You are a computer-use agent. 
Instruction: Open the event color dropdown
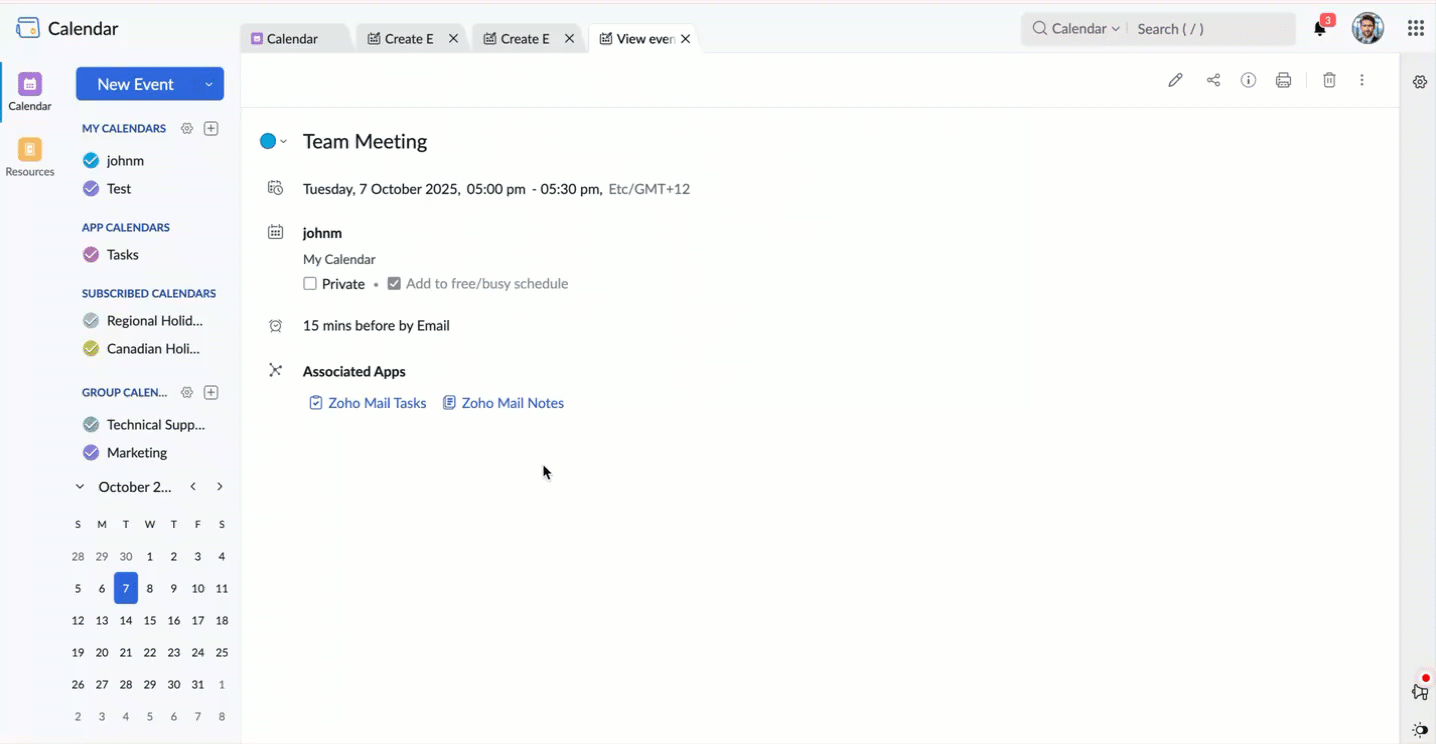(x=282, y=141)
